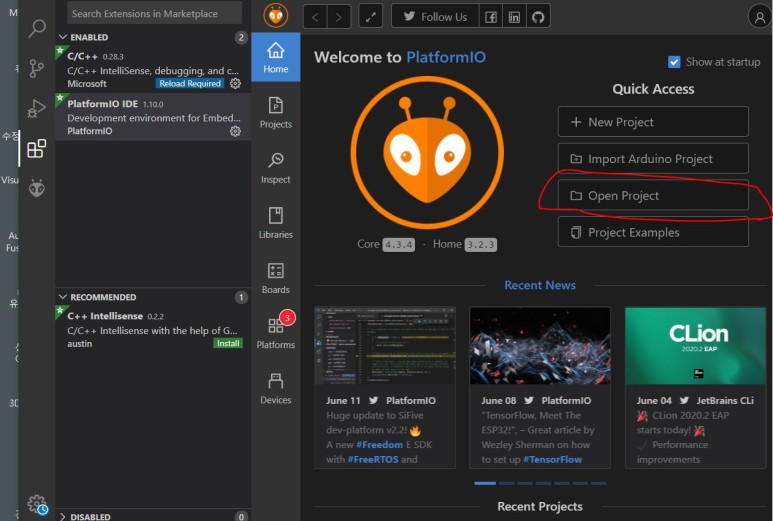Click the C/C++ extension settings gear
Viewport: 773px width, 521px height.
(236, 83)
